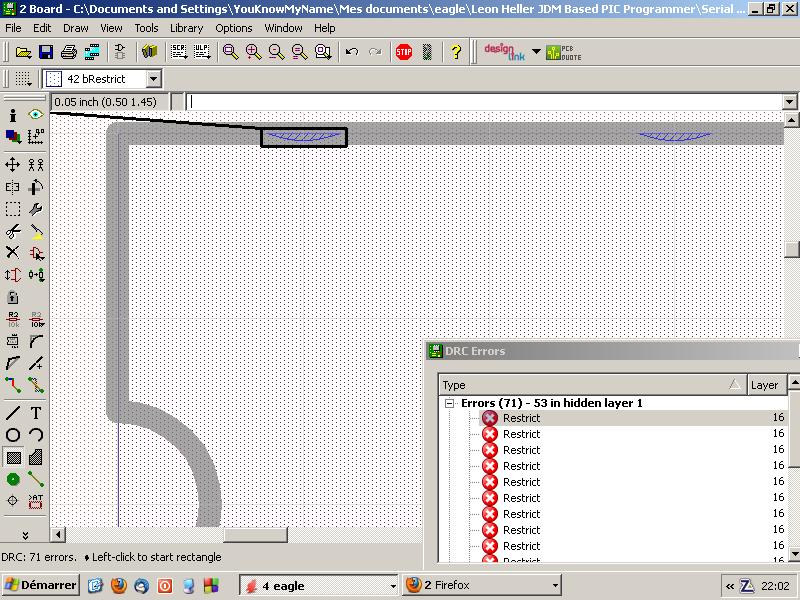Open the eagle taskbar group dropdown
Screen dimensions: 800x600
point(393,586)
